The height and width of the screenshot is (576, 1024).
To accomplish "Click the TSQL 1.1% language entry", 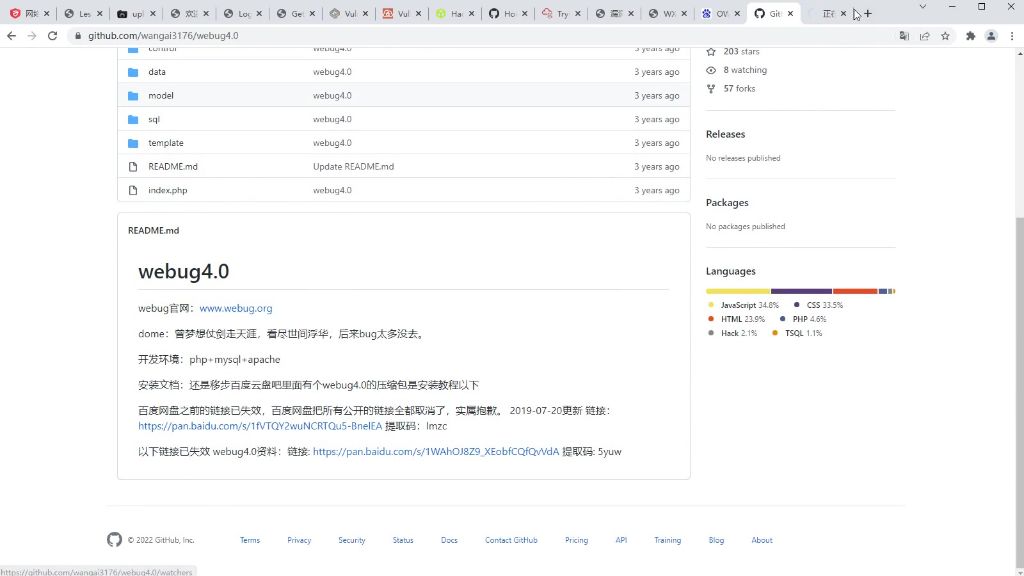I will [x=797, y=333].
